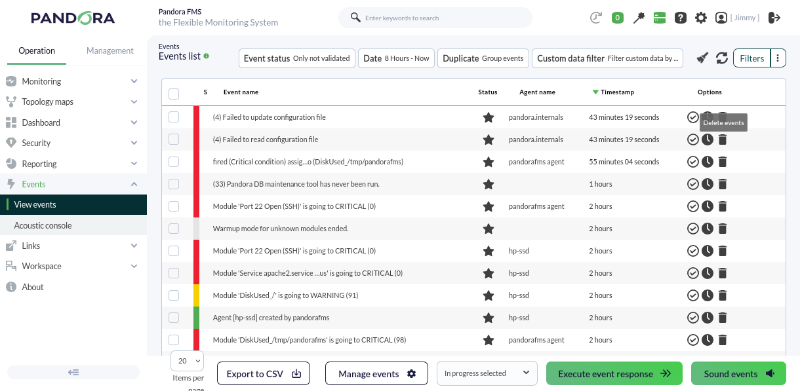This screenshot has width=800, height=391.
Task: Delete the 'Warmup mode' event
Action: 722,229
